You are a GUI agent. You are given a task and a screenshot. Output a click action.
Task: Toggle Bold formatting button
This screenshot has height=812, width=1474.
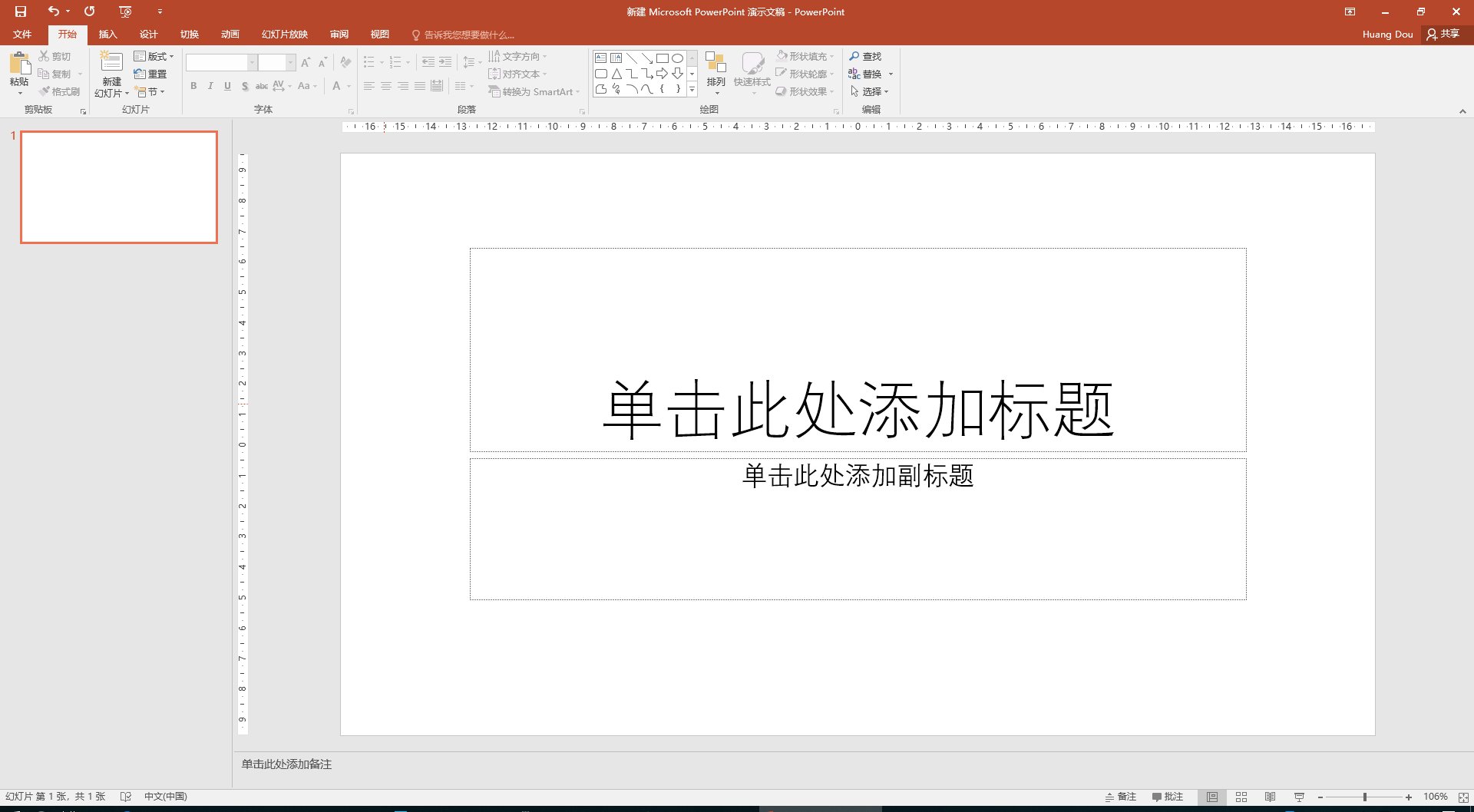pyautogui.click(x=193, y=86)
